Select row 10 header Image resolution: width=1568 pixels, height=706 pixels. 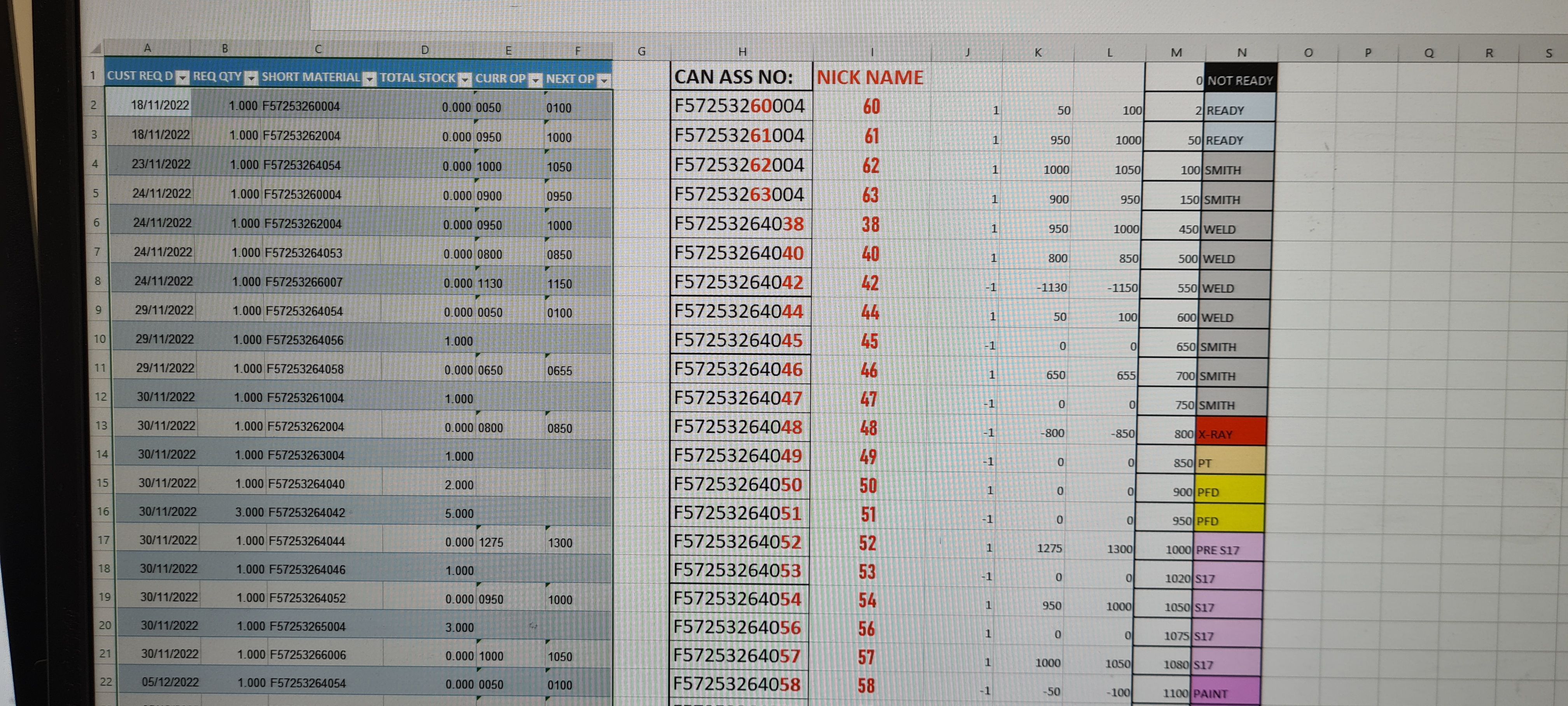100,339
